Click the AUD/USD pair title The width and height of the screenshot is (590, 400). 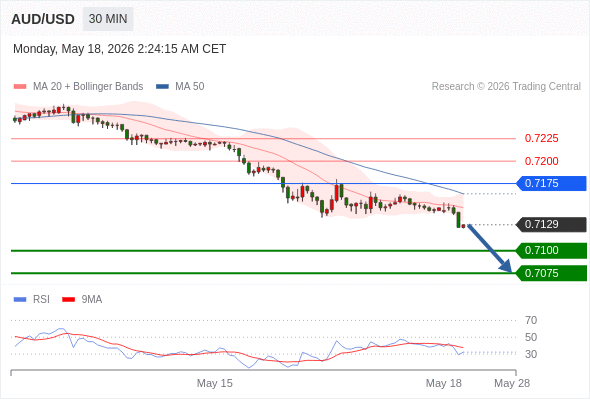pos(43,19)
